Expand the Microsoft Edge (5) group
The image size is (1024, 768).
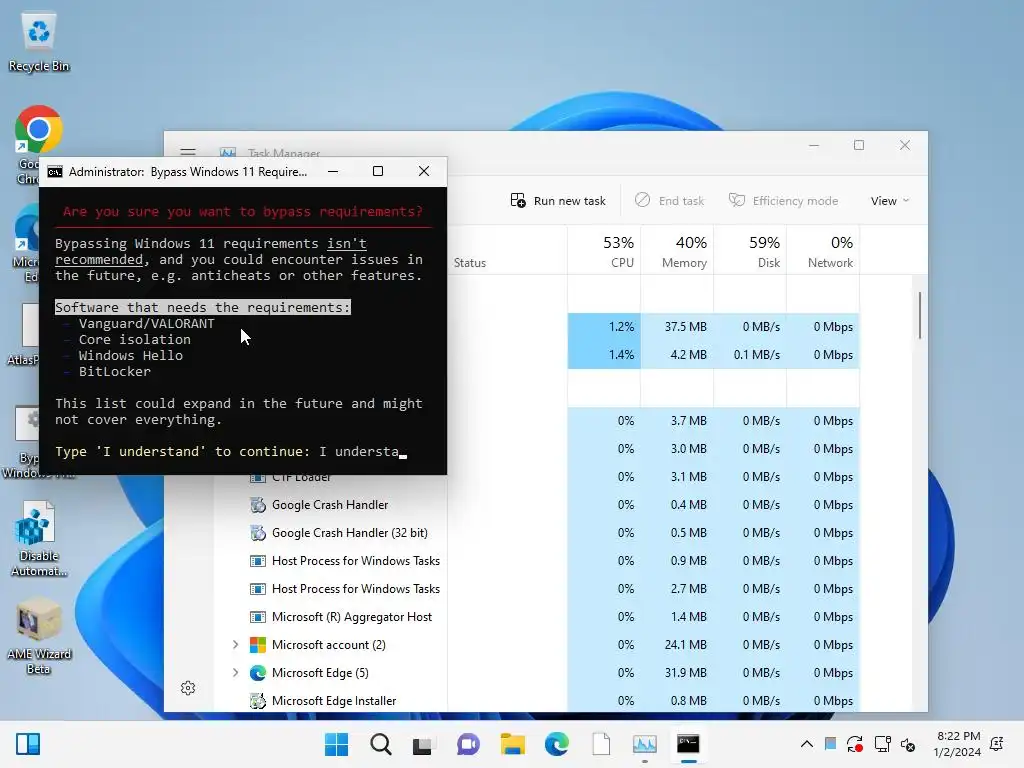click(235, 673)
